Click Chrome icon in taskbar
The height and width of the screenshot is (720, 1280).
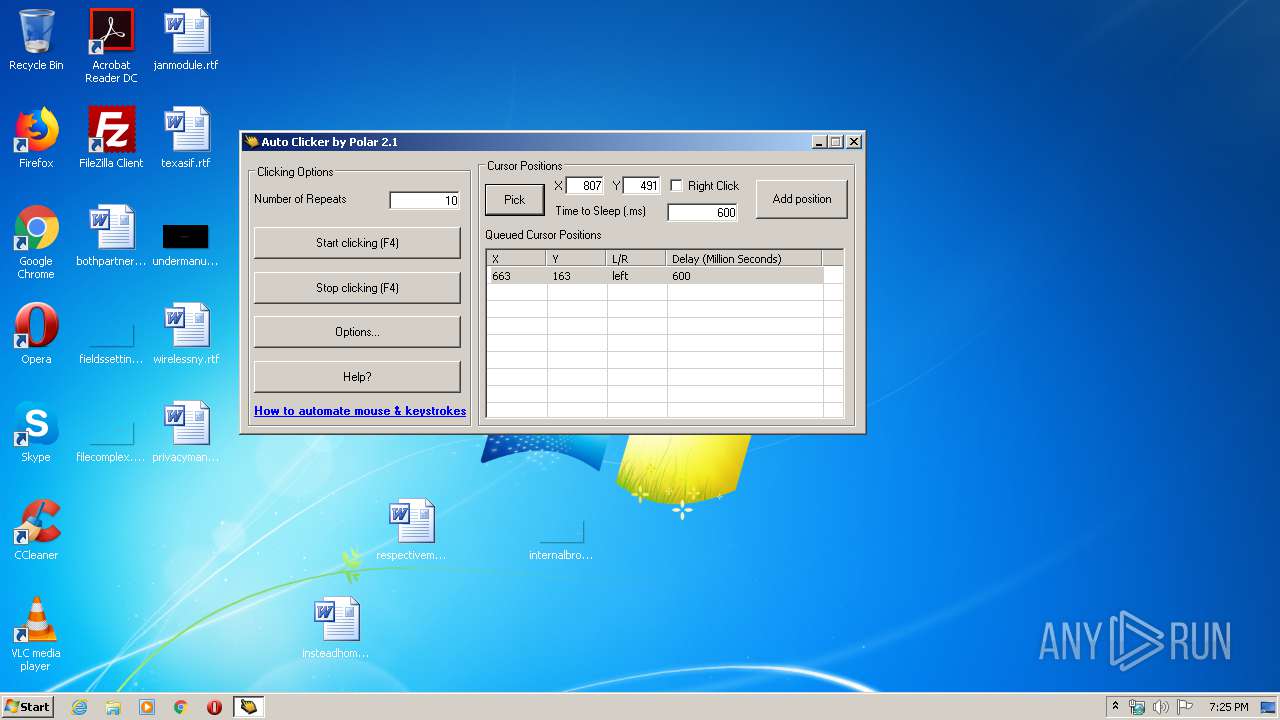pos(181,707)
